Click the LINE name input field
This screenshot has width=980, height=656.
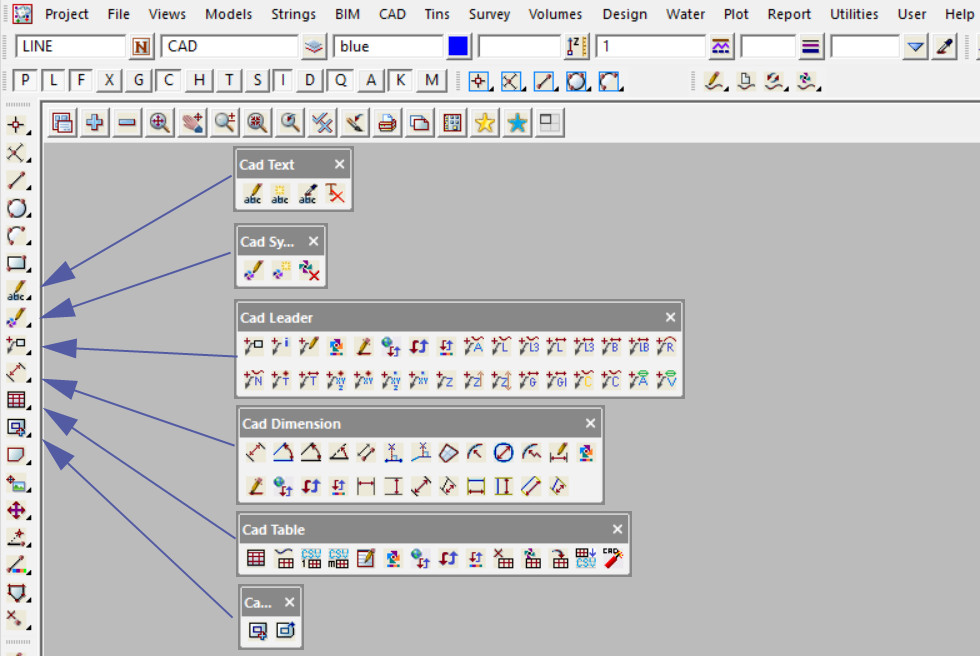70,47
